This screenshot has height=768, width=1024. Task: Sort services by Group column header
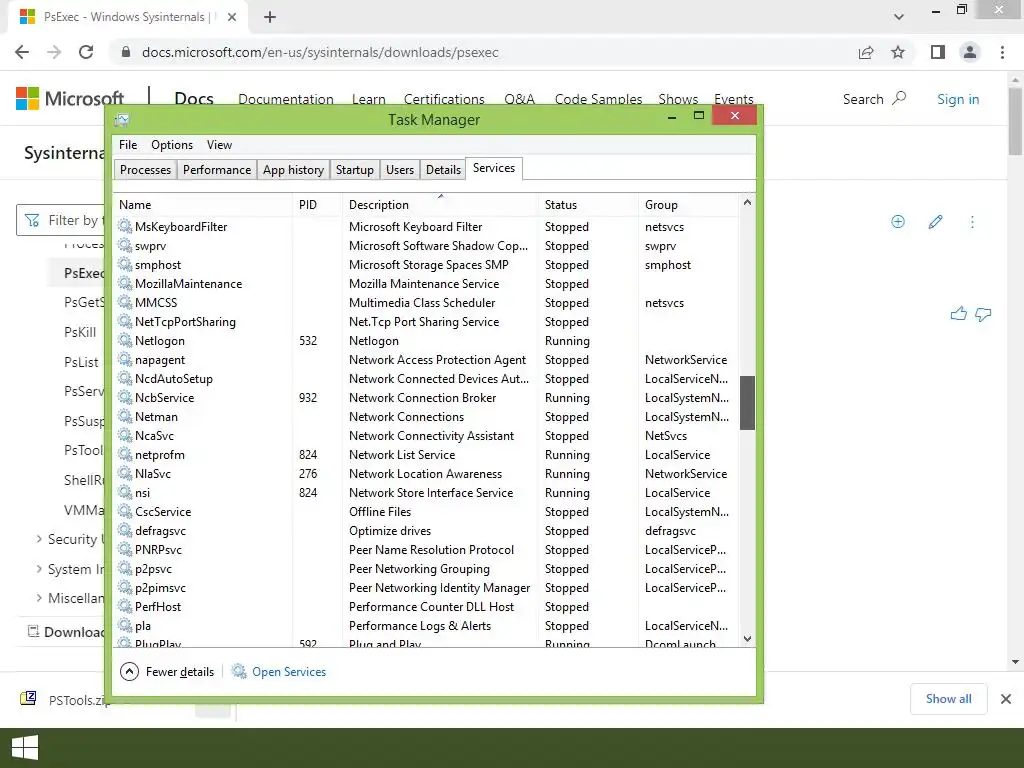point(688,204)
